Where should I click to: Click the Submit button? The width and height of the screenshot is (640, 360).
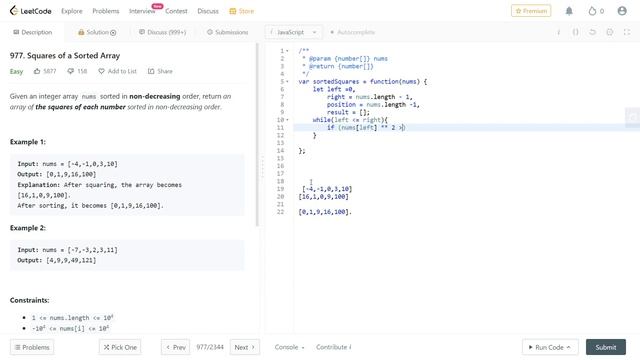[x=606, y=347]
